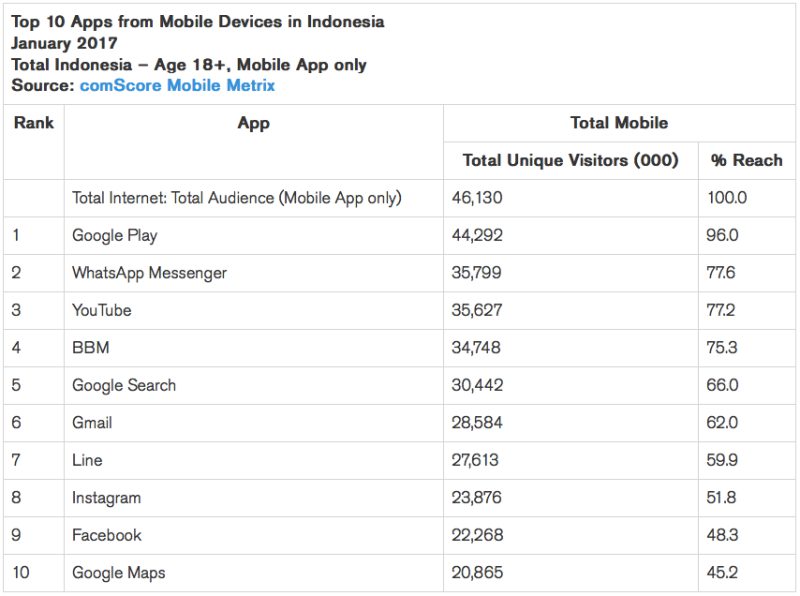This screenshot has width=800, height=596.
Task: Click the Instagram row name
Action: pos(106,498)
